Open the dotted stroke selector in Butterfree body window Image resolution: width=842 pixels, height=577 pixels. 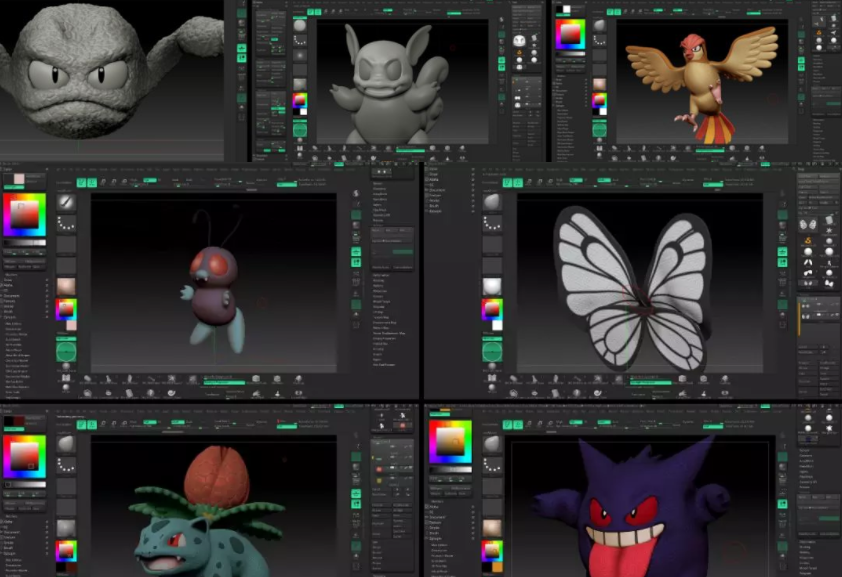66,223
